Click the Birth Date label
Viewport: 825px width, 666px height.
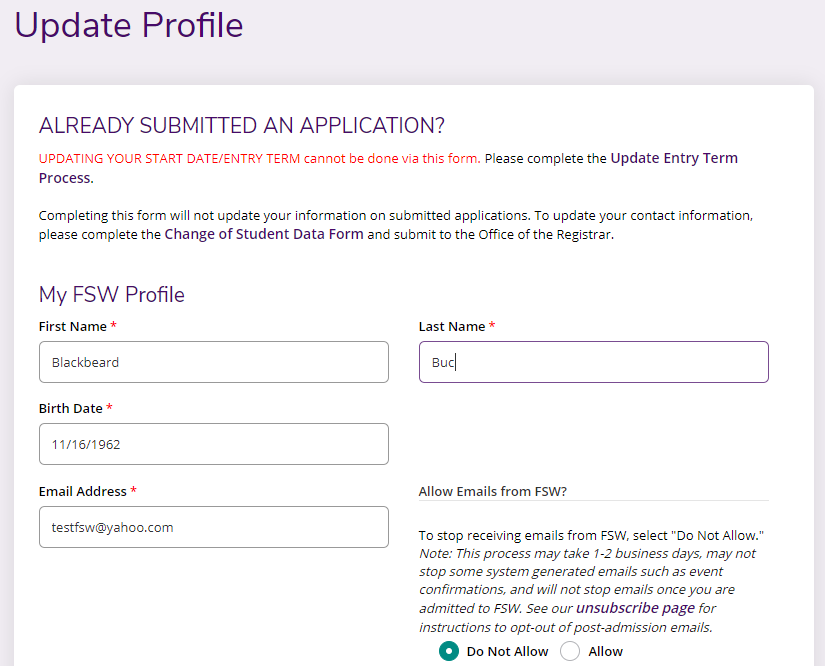coord(71,409)
